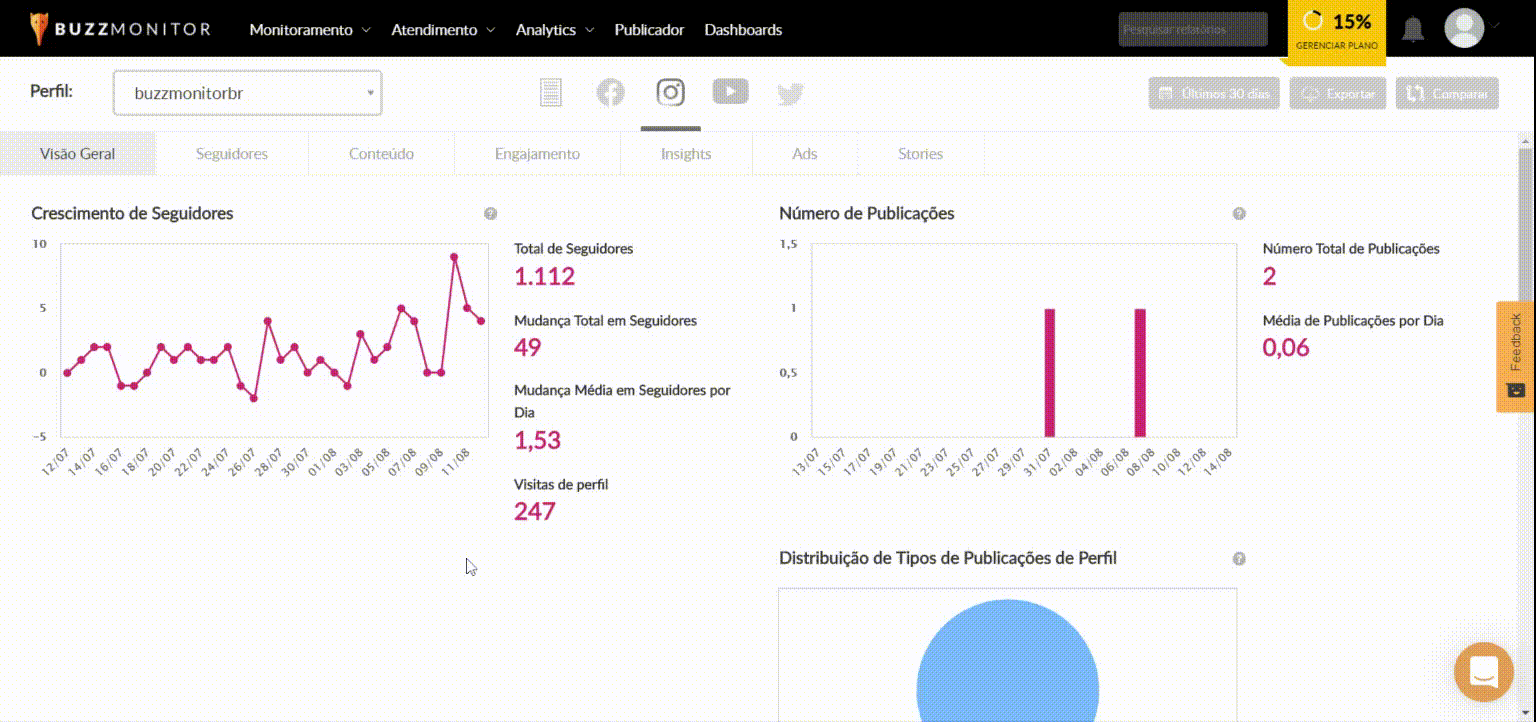Open the consolidated report document icon

[x=551, y=93]
